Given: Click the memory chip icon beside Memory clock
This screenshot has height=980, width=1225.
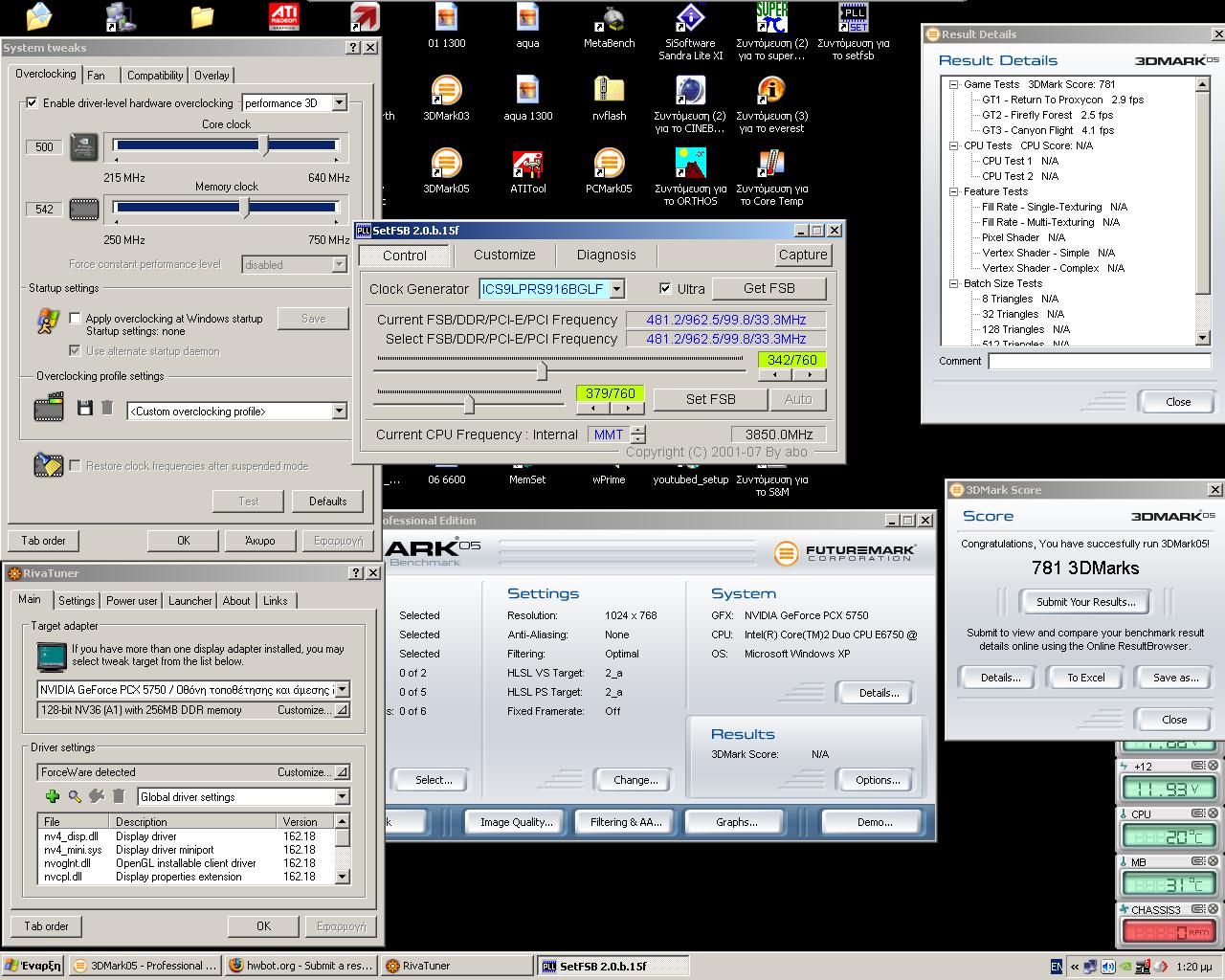Looking at the screenshot, I should tap(85, 209).
